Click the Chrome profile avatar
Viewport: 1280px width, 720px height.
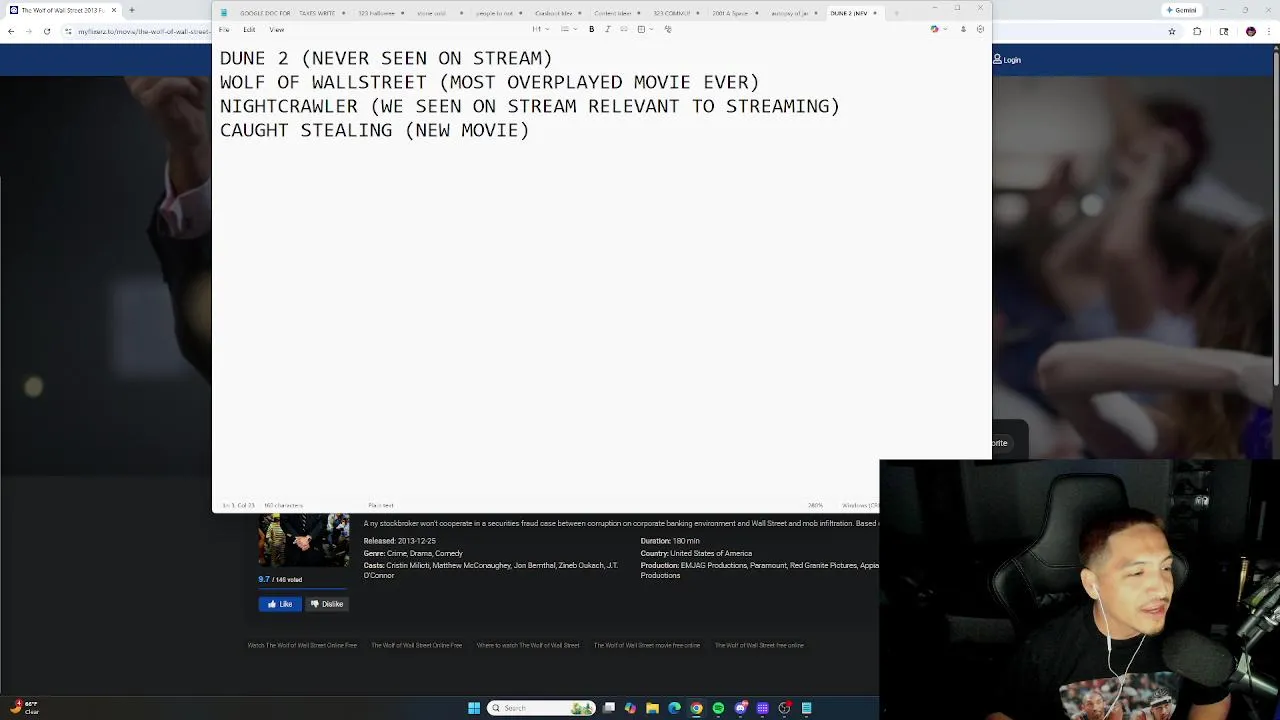1250,31
